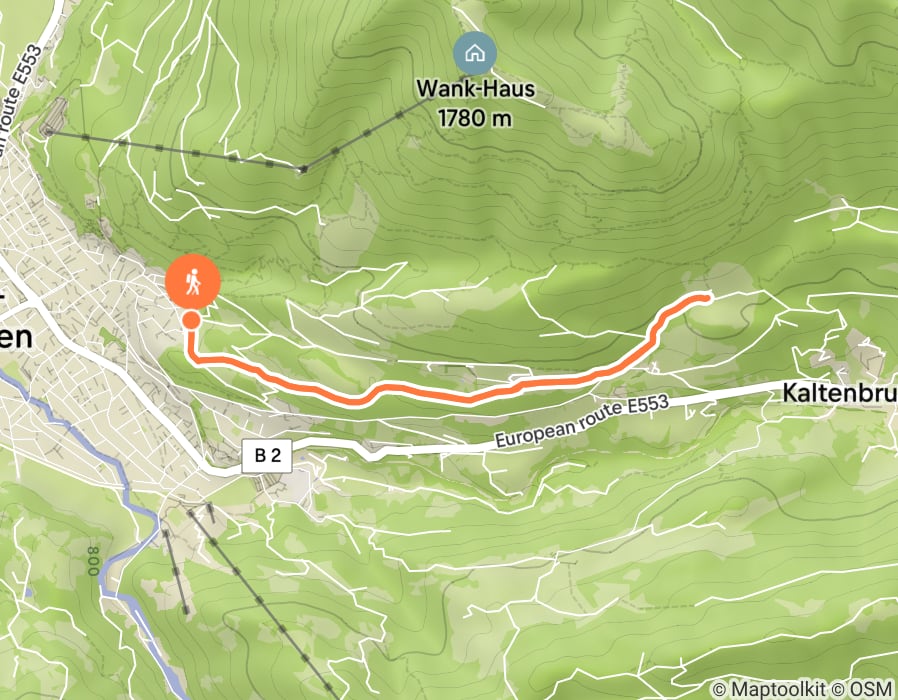Click the short ski lift beside the river
The image size is (898, 700).
coord(176,572)
